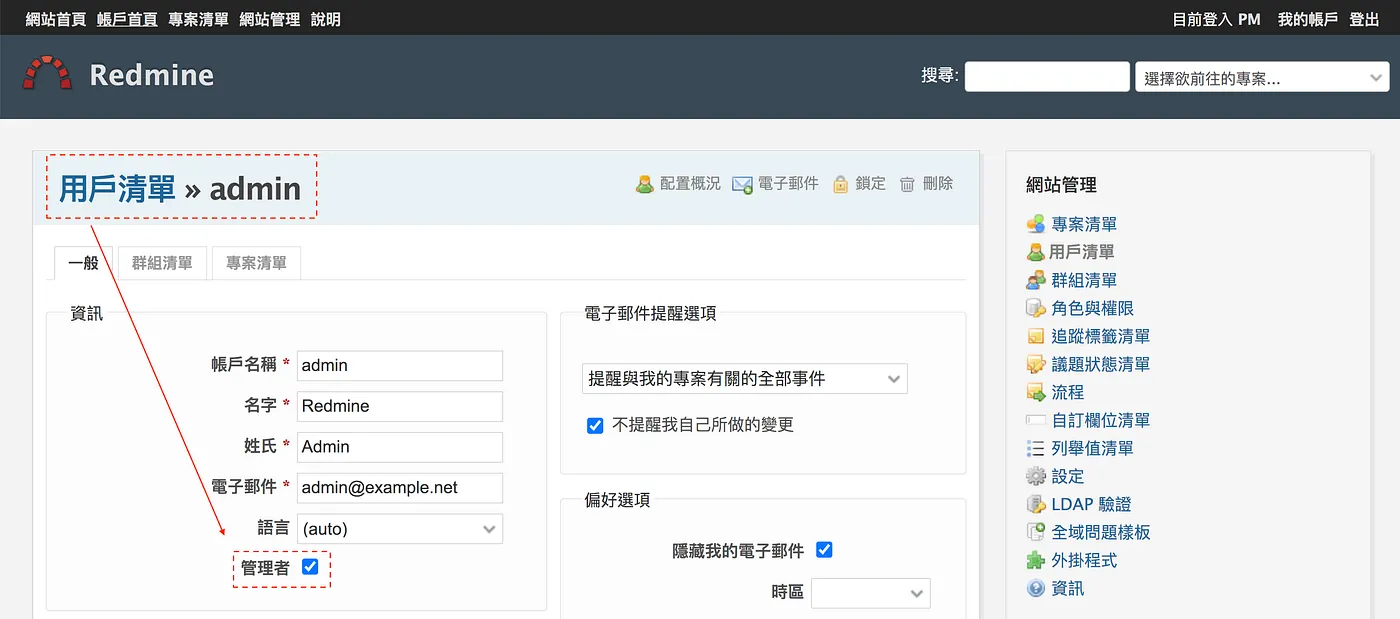Click the Redmine logo icon
Screen dimensions: 1400x619
coord(48,74)
